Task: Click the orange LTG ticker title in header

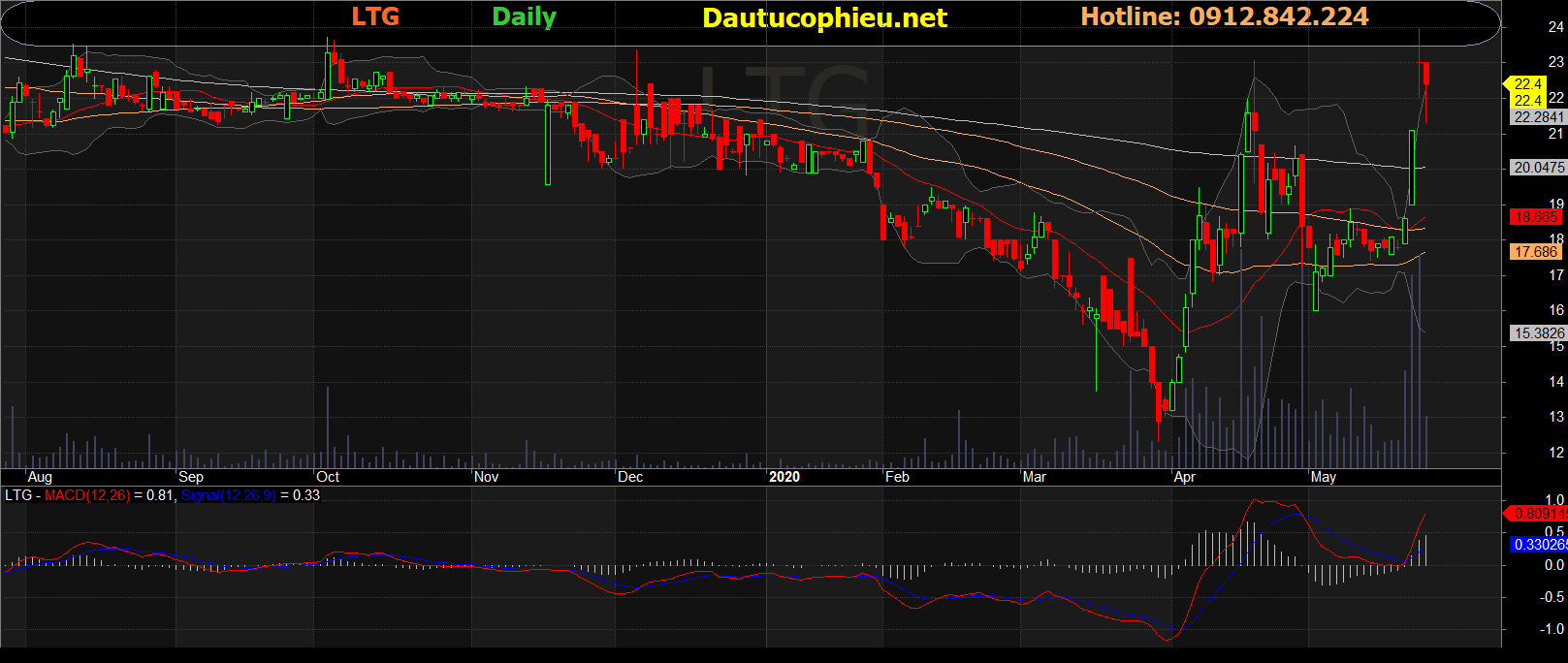Action: [x=375, y=16]
